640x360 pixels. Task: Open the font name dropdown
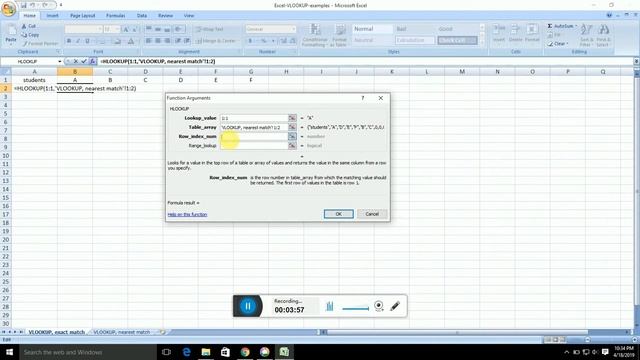[x=100, y=29]
